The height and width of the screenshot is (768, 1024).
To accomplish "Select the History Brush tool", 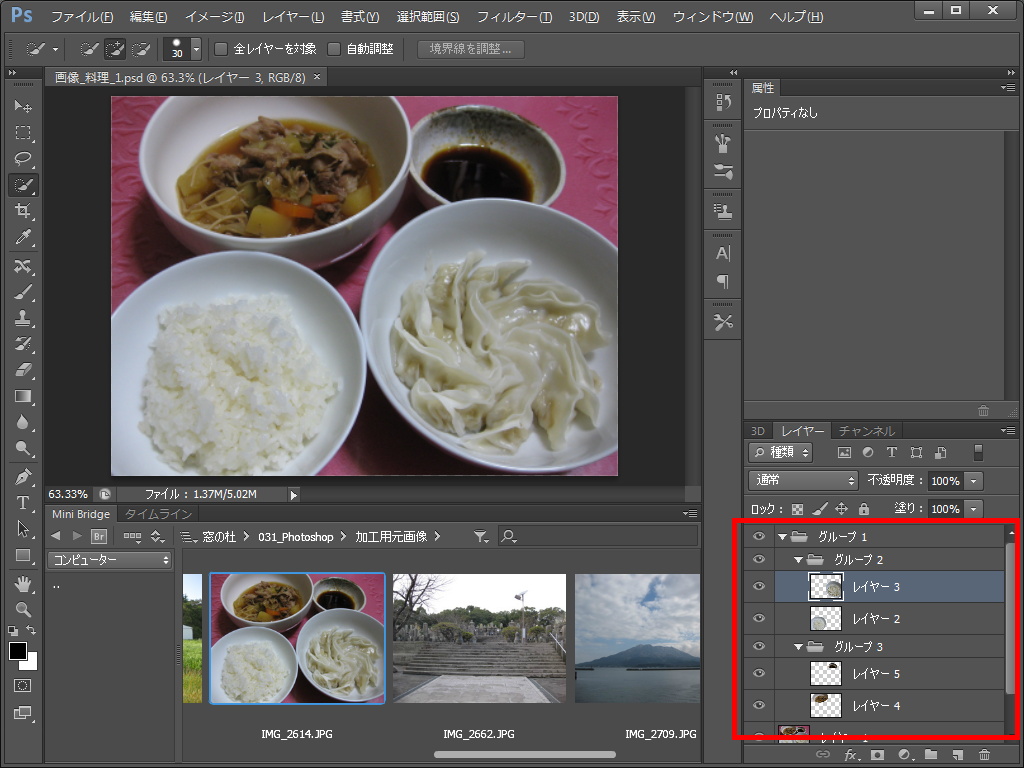I will (x=23, y=344).
